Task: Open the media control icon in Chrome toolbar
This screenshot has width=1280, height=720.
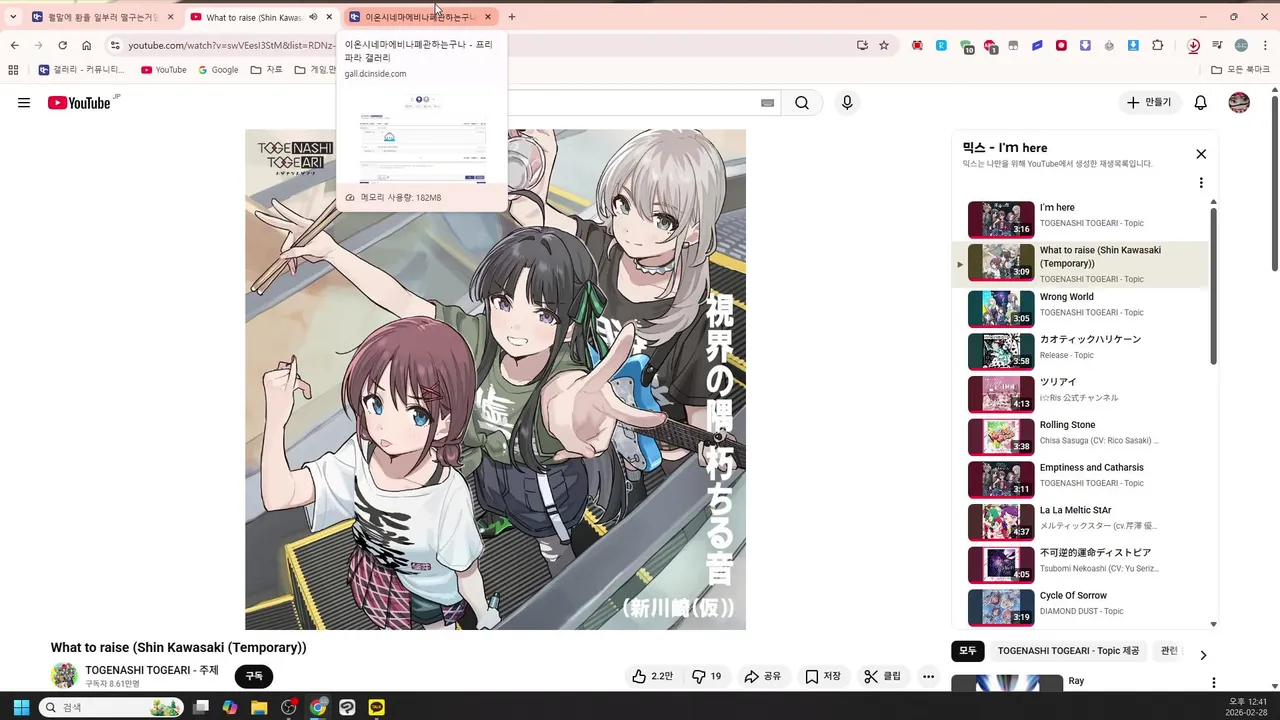Action: [1217, 45]
